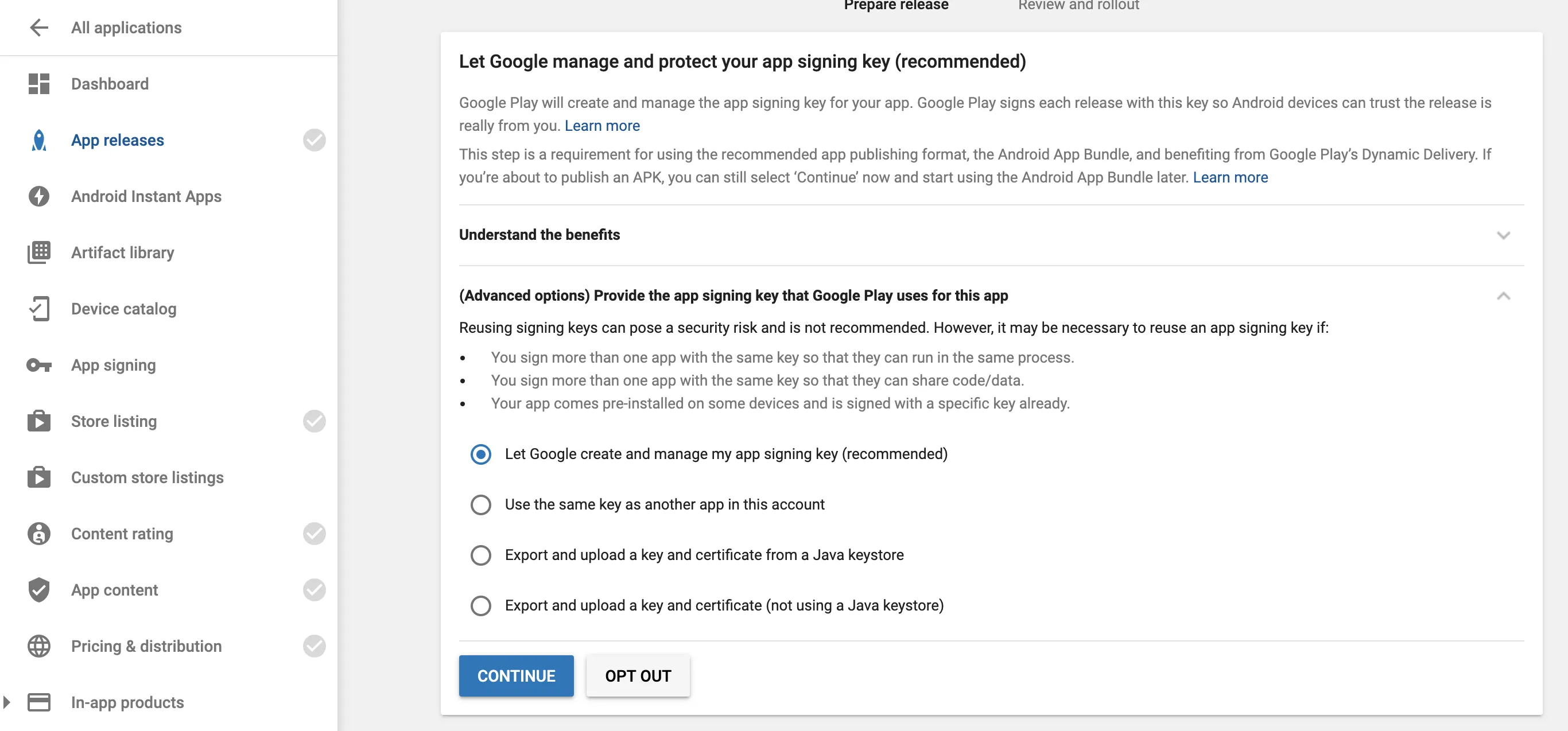Image resolution: width=1568 pixels, height=731 pixels.
Task: Expand the Understand the benefits section
Action: coord(1503,235)
